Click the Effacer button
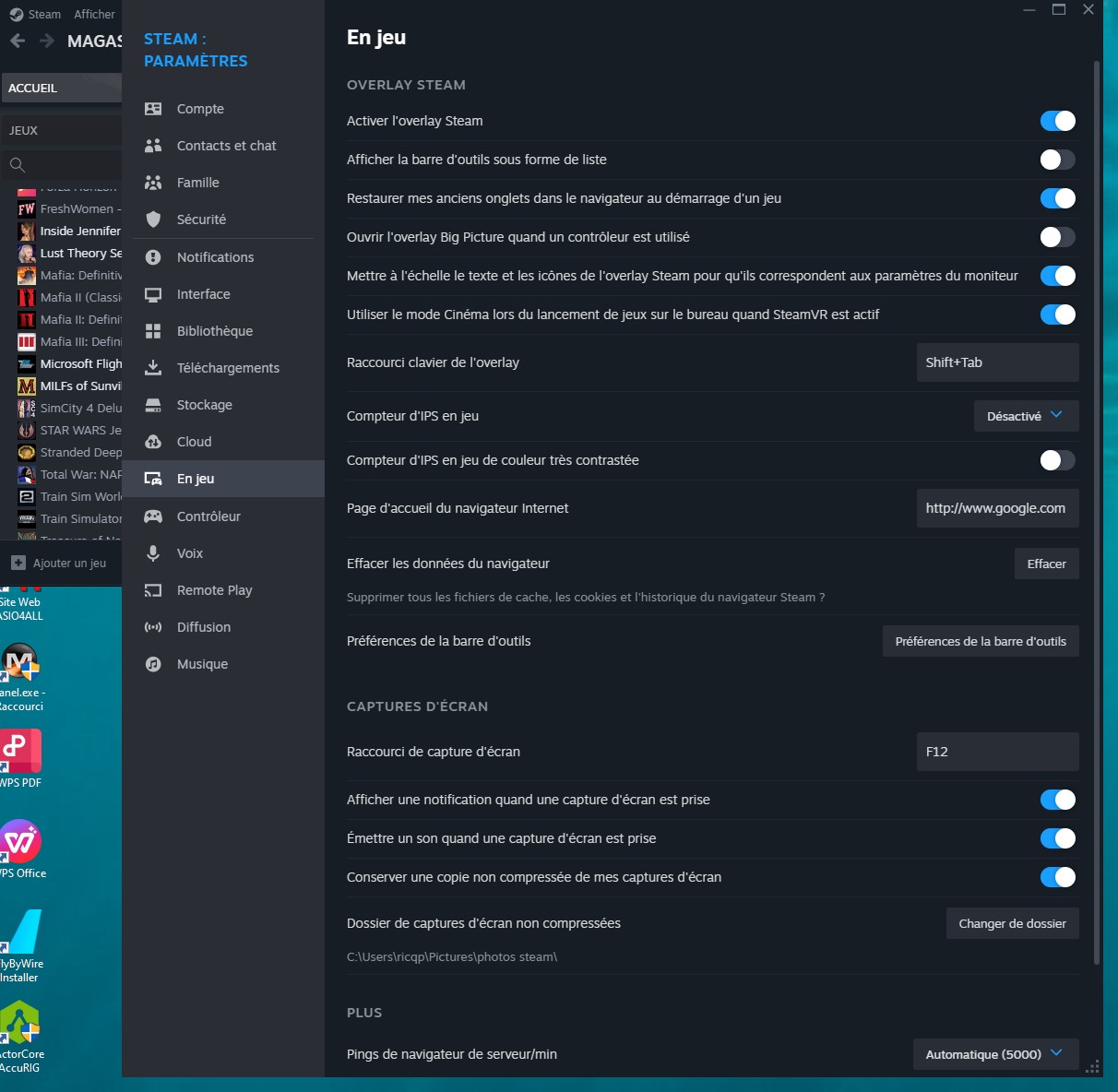 point(1046,564)
